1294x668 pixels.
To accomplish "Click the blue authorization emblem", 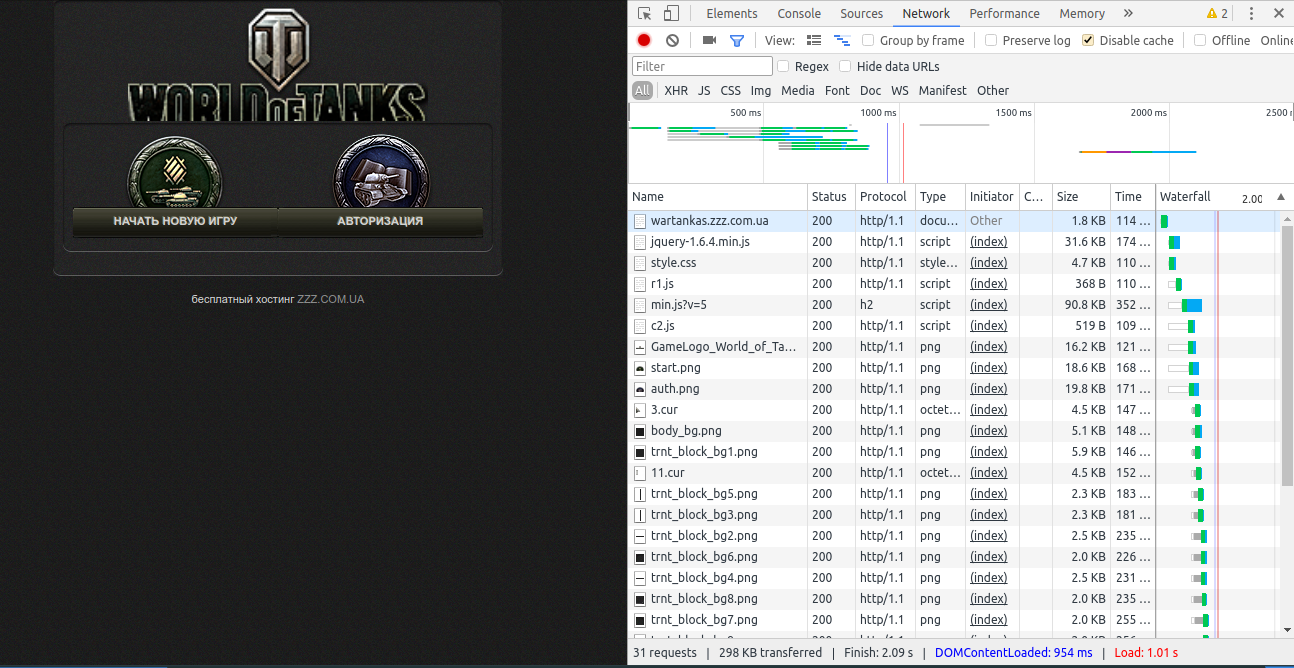I will point(381,172).
